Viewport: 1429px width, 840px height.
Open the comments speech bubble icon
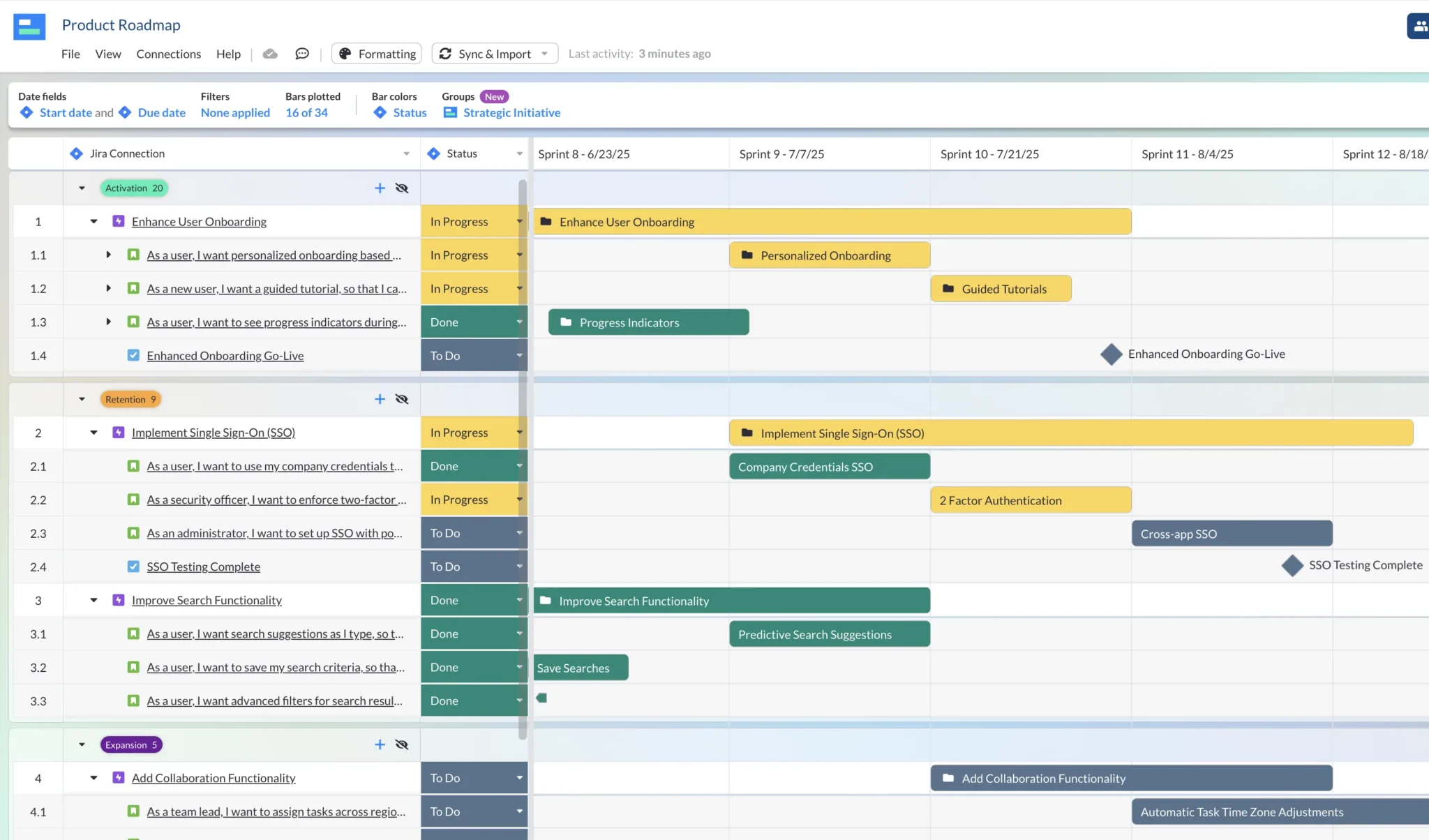pyautogui.click(x=302, y=54)
